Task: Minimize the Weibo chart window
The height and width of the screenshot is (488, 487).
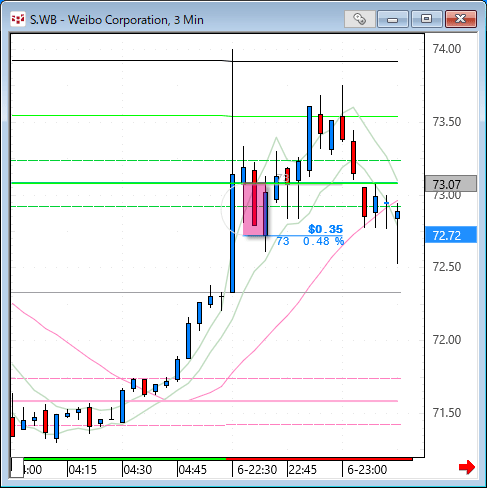Action: [x=393, y=19]
